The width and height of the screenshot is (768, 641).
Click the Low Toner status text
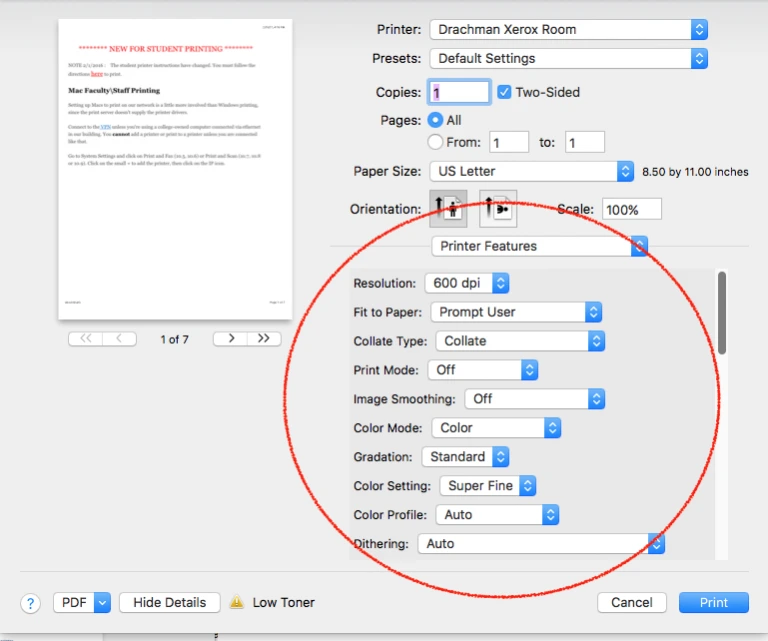click(284, 602)
